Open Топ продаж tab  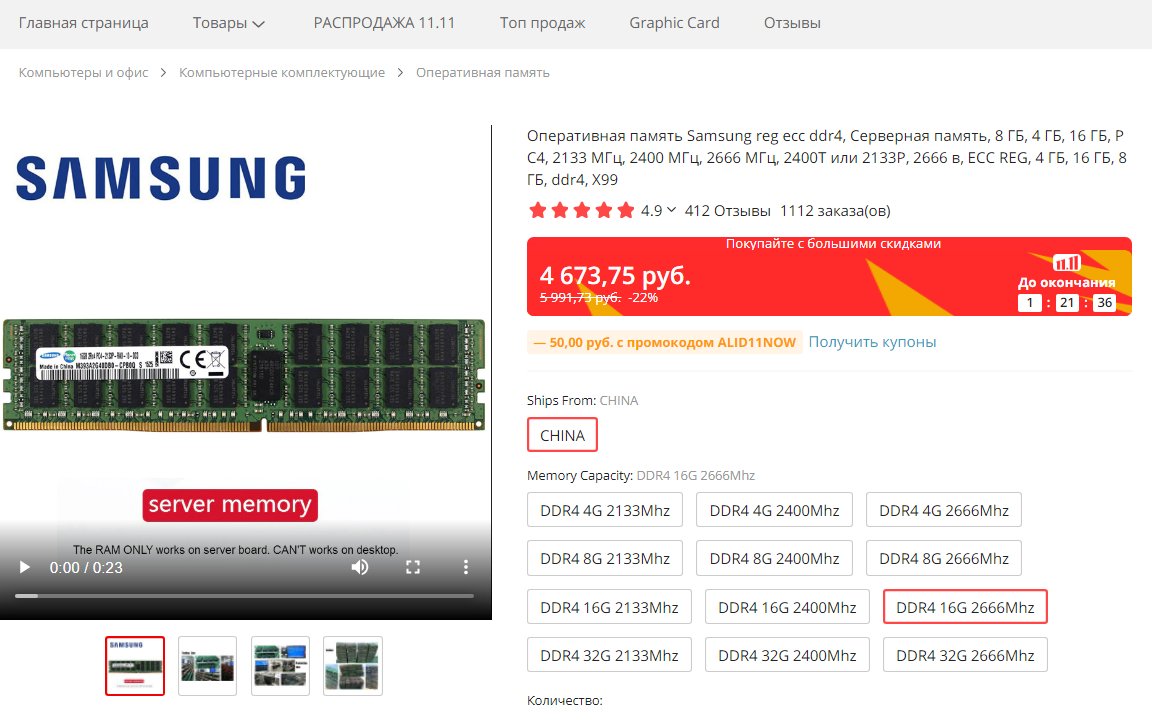click(x=542, y=23)
